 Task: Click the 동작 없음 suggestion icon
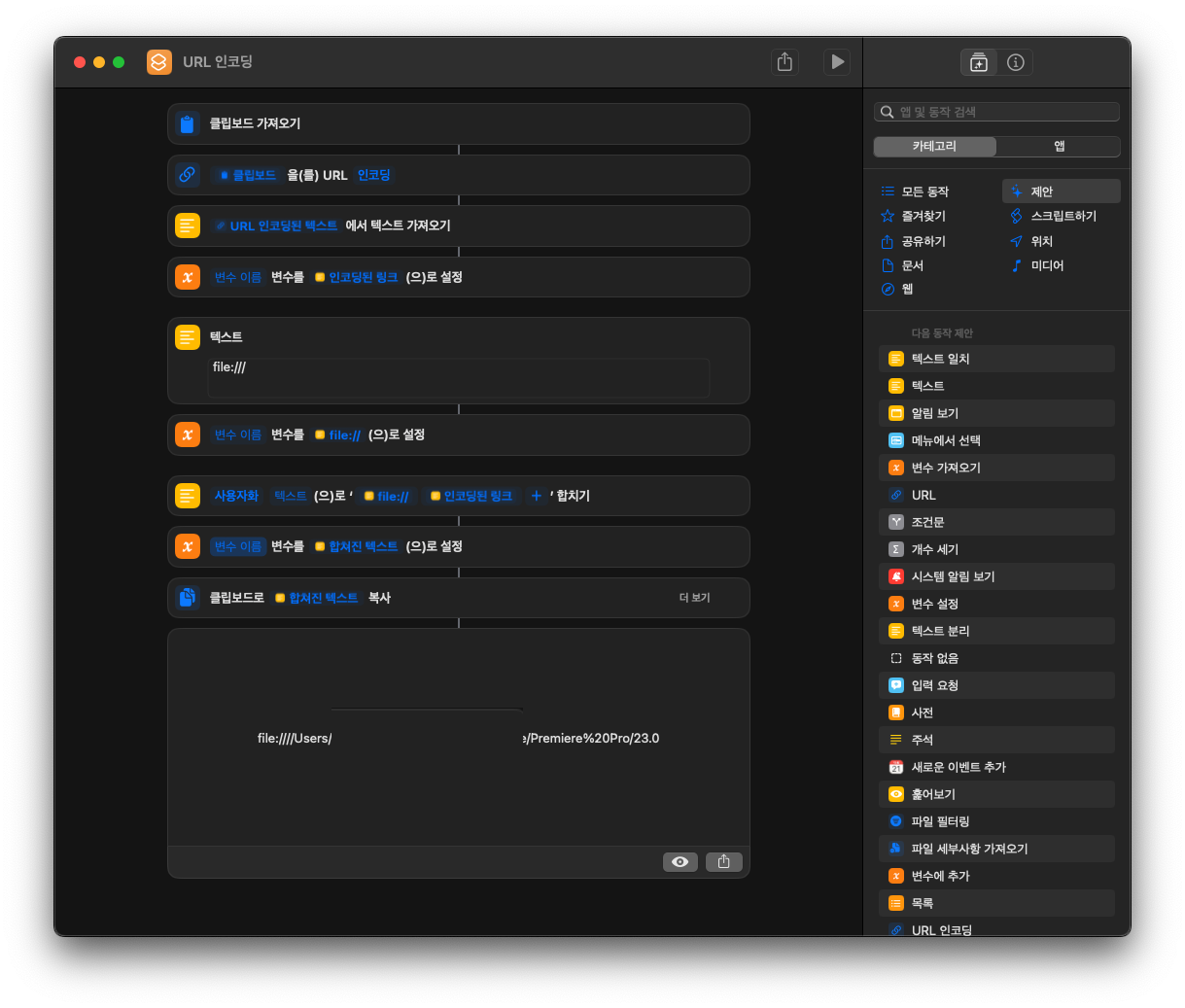[x=896, y=658]
